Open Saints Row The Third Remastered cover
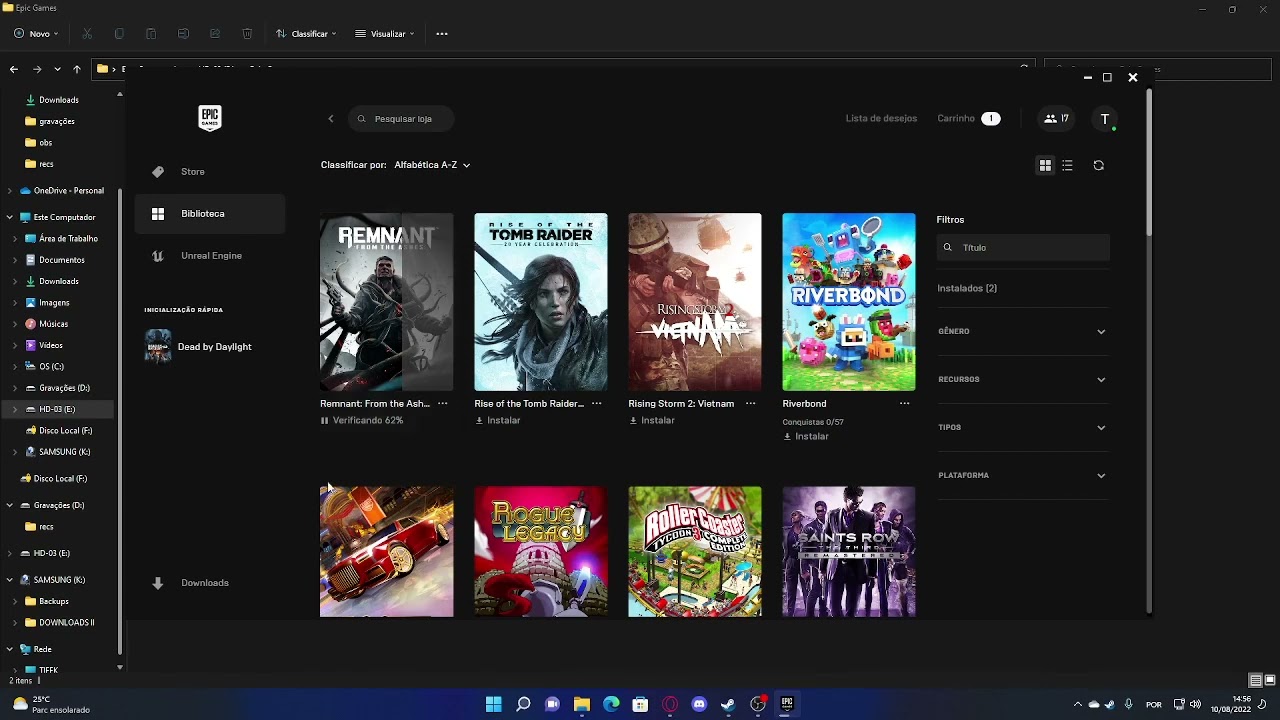This screenshot has width=1280, height=720. click(848, 552)
